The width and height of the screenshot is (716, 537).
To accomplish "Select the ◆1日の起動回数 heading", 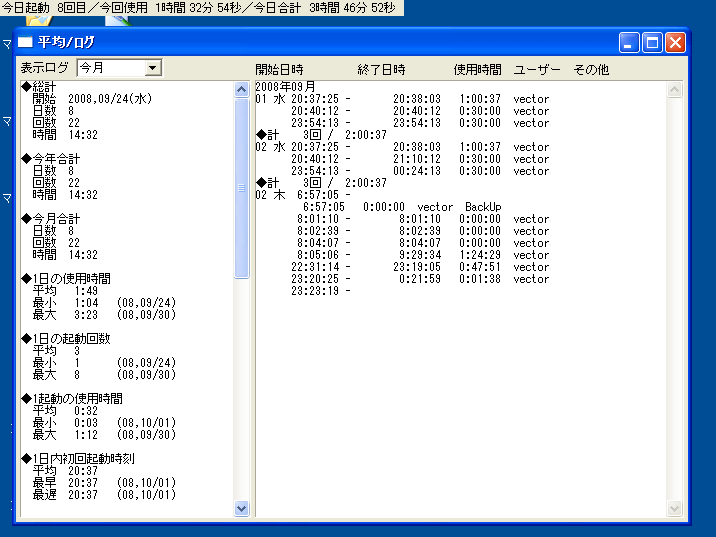I will coord(66,338).
